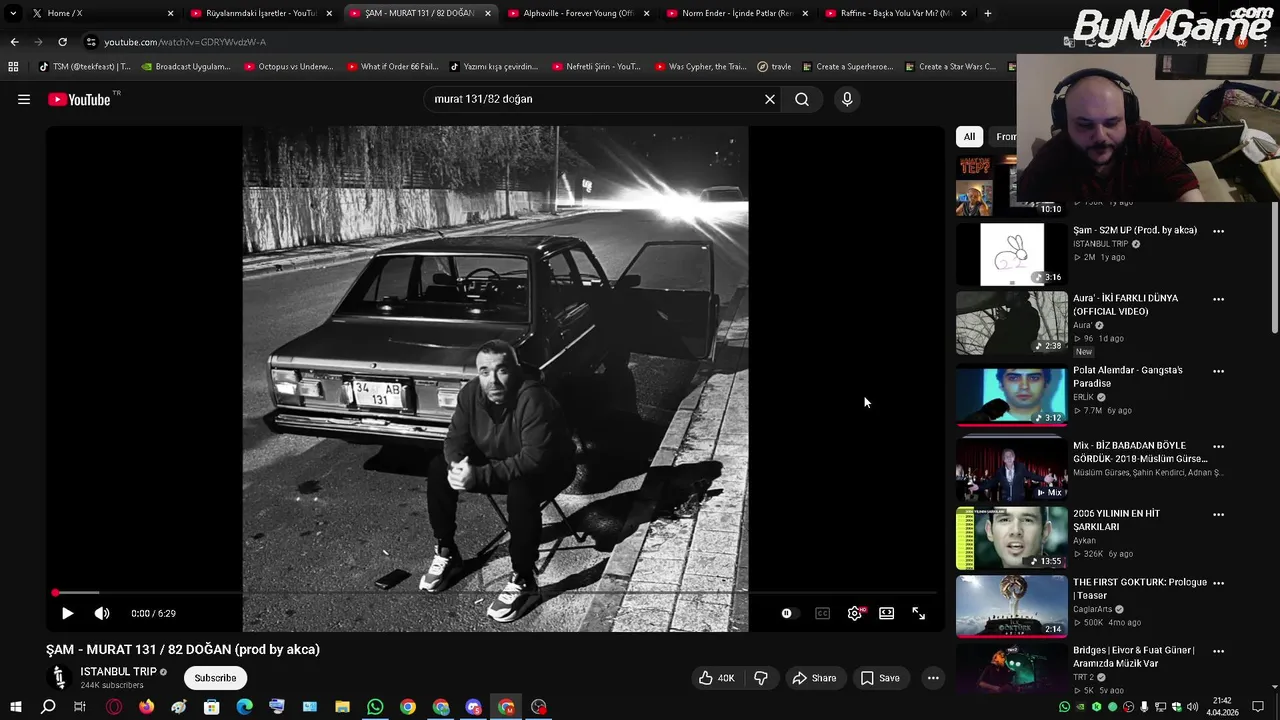Subscribe to ISTANBUL TRIP channel
Screen dimensions: 1280x720
click(215, 678)
